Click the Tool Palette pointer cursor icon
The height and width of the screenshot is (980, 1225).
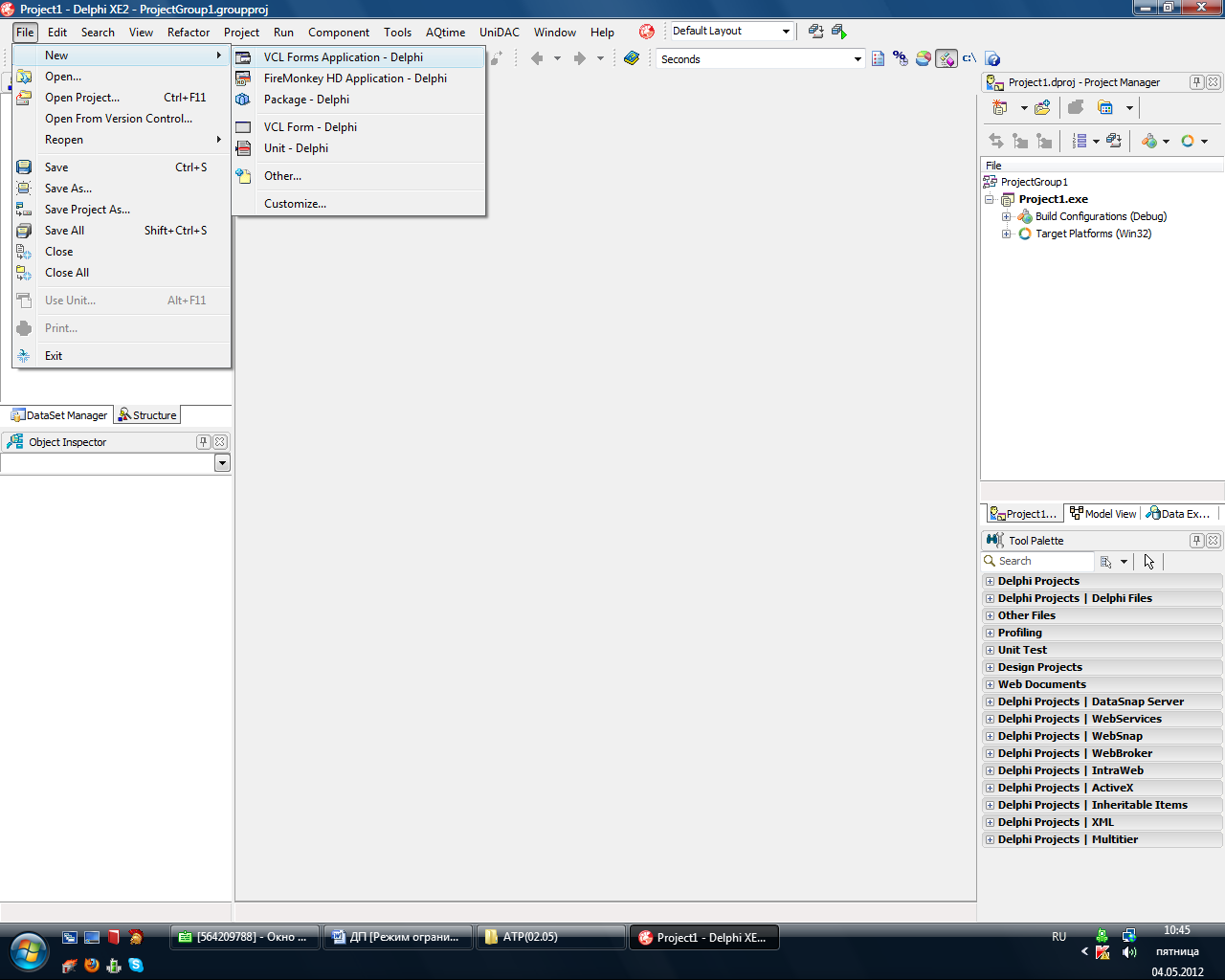(1148, 562)
